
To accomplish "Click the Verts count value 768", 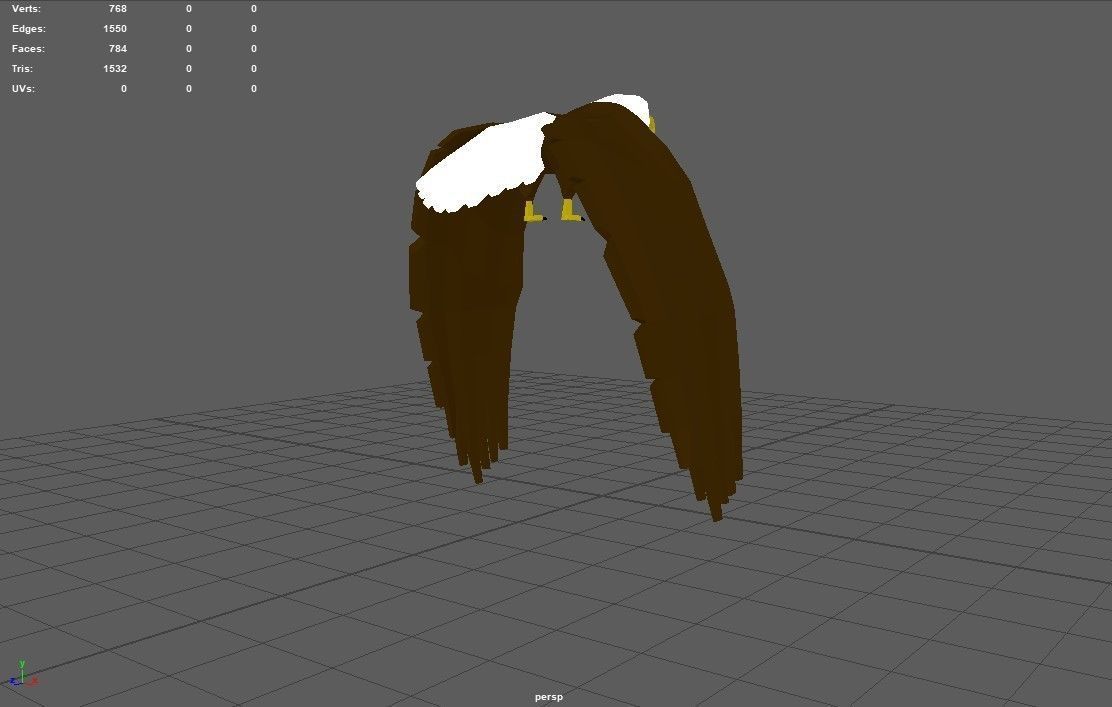I will click(118, 9).
